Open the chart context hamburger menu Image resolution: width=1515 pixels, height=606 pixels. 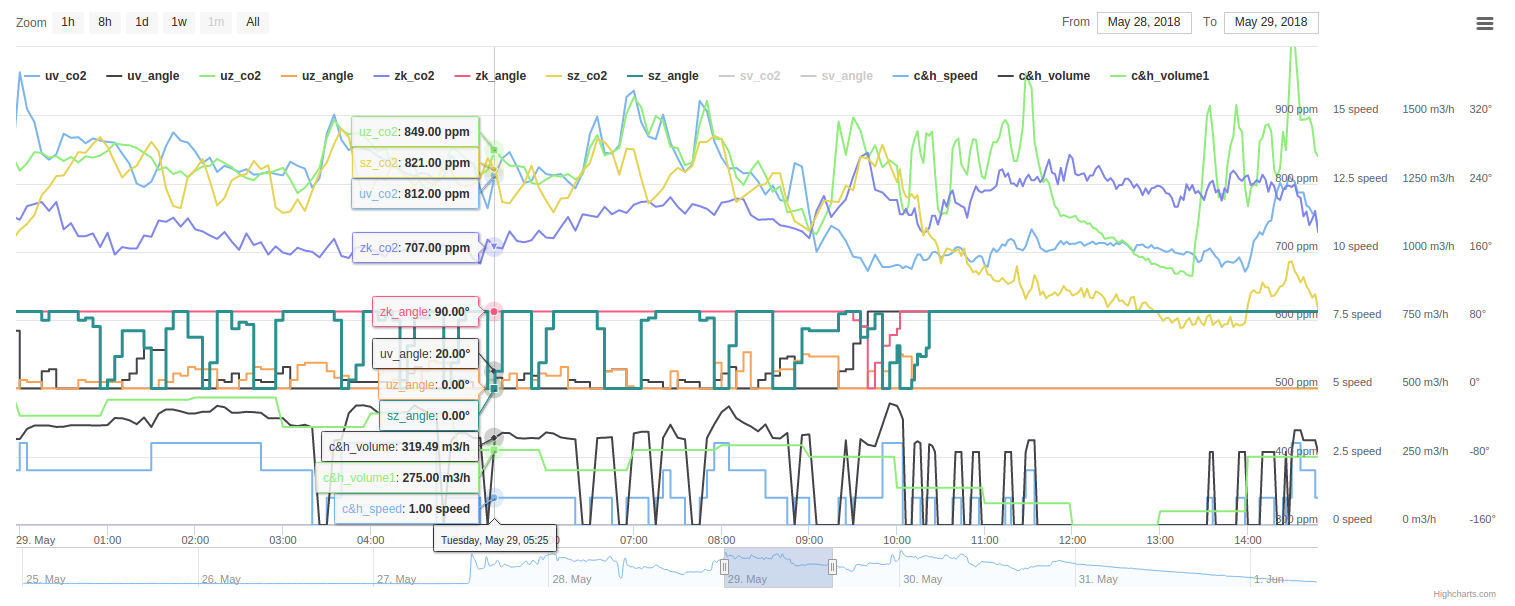[x=1485, y=23]
